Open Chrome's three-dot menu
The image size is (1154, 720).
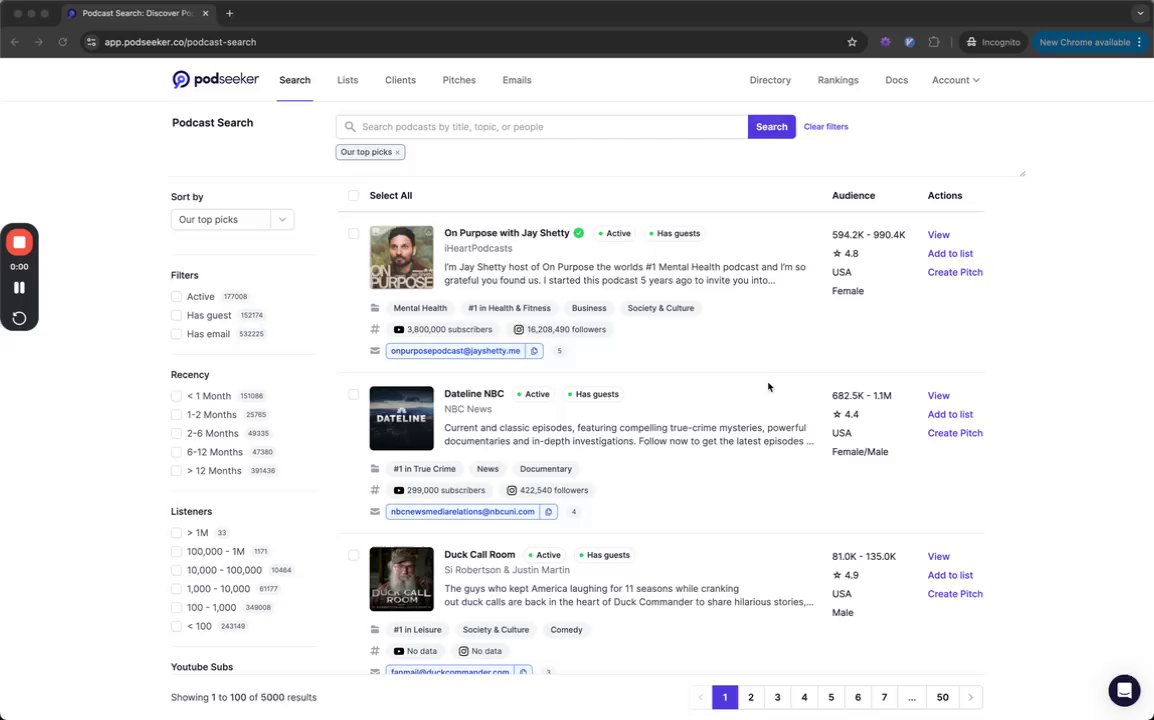coord(1139,42)
